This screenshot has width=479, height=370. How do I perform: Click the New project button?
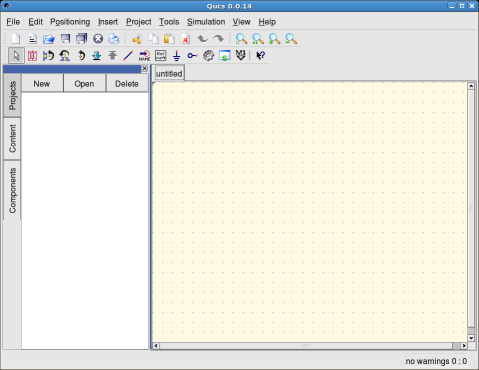click(x=42, y=84)
